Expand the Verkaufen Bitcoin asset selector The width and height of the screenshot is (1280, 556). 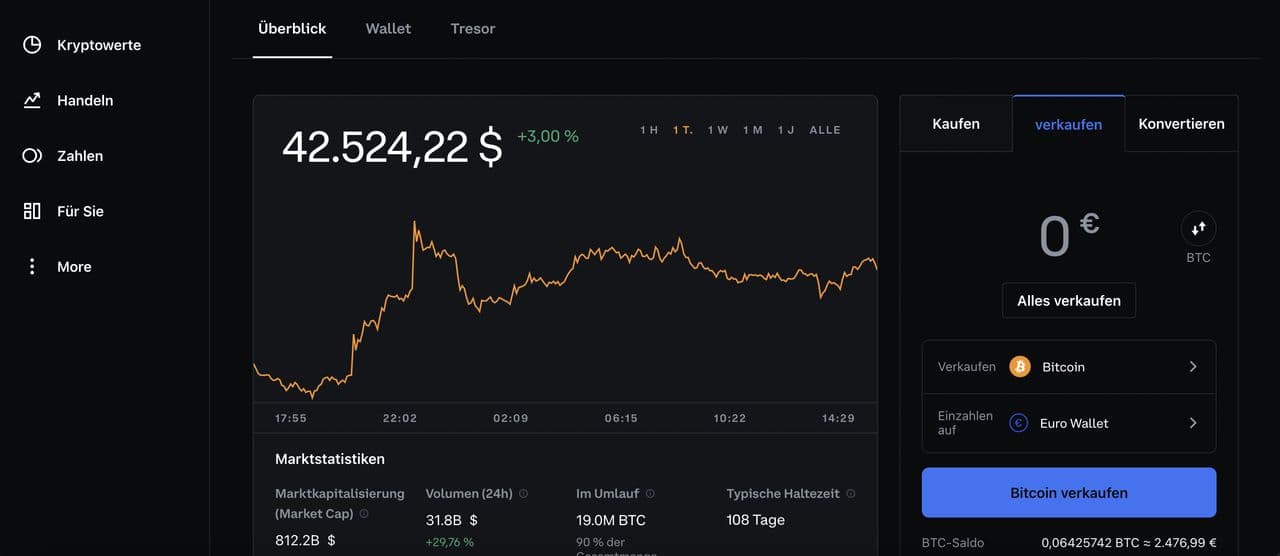(1192, 367)
